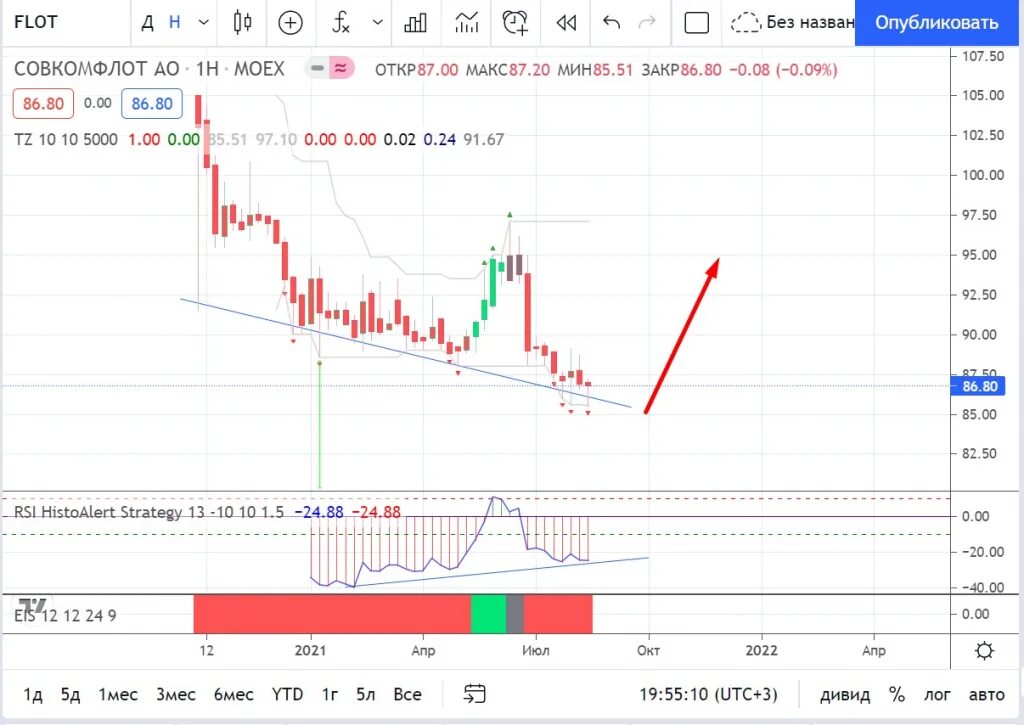
Task: Click the blue buy price 86.80 box
Action: click(152, 104)
